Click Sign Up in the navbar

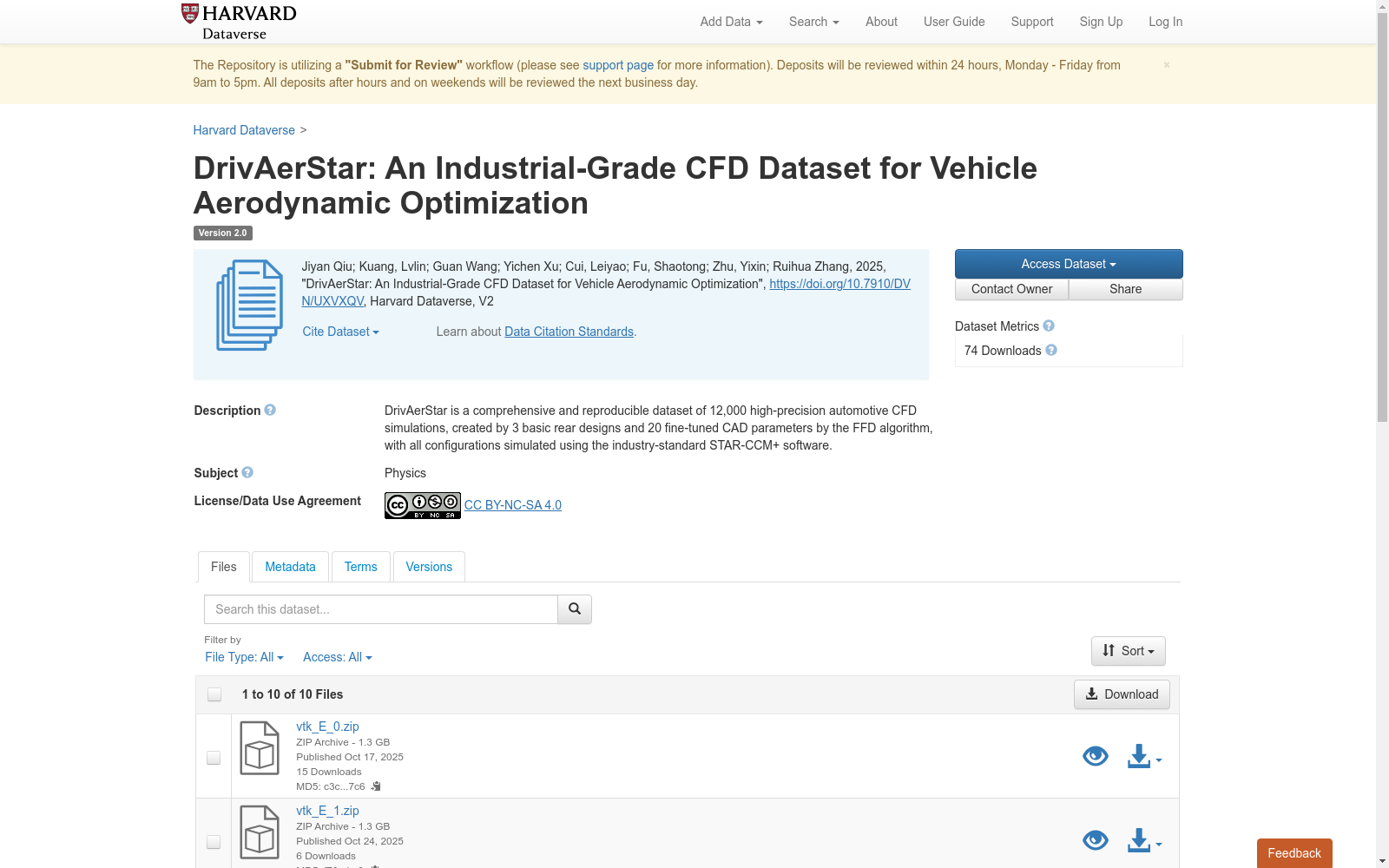pyautogui.click(x=1101, y=22)
